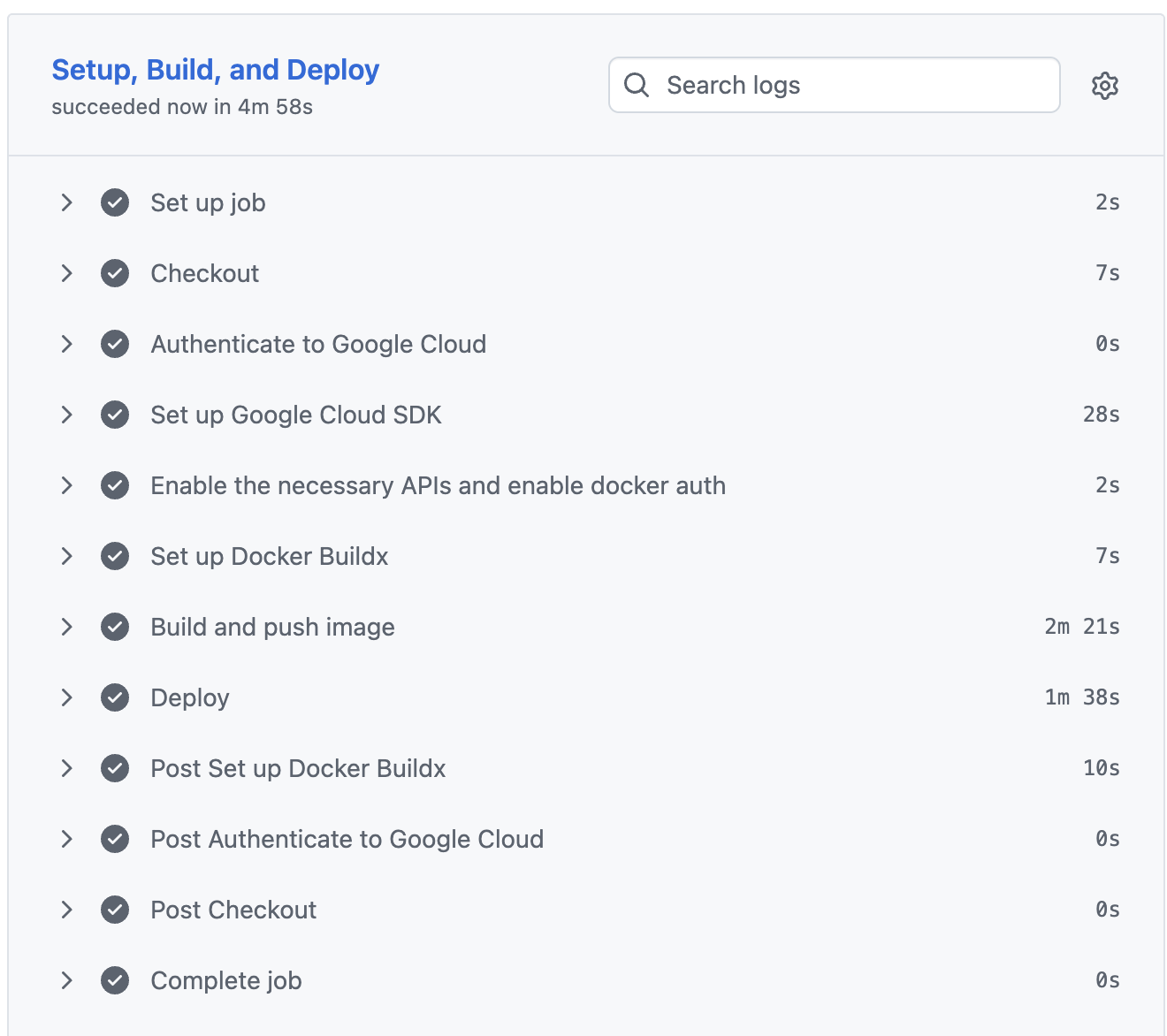Click the checkmark beside Complete job
This screenshot has width=1167, height=1036.
coord(115,980)
